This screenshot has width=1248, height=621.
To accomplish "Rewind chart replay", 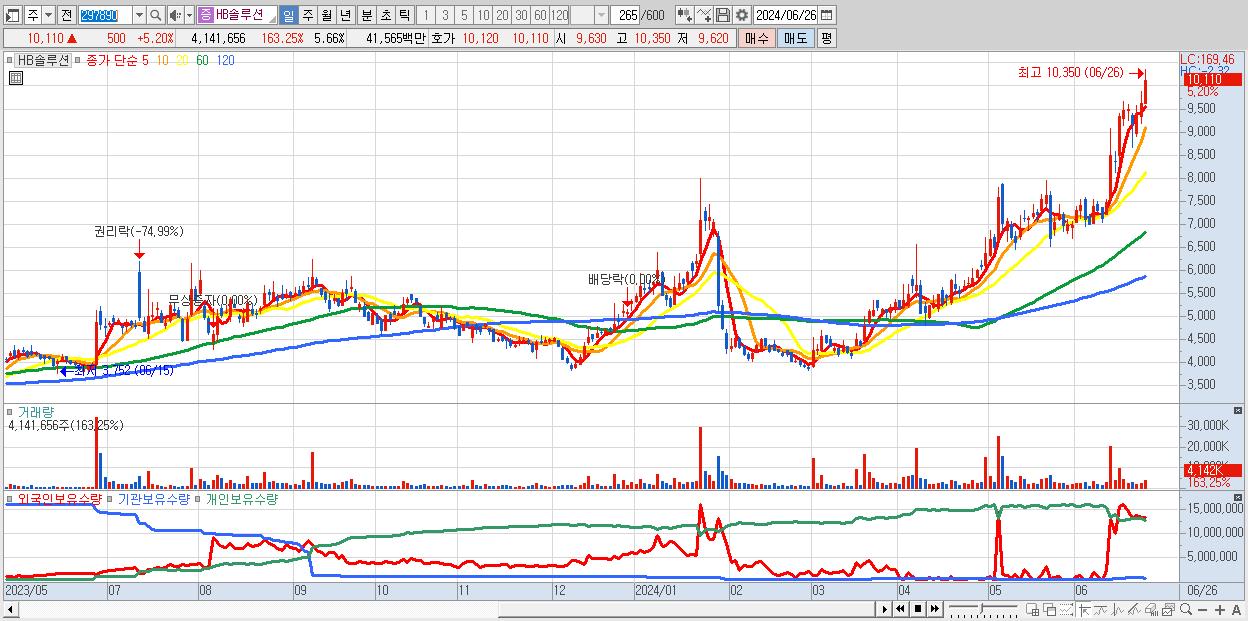I will point(900,609).
